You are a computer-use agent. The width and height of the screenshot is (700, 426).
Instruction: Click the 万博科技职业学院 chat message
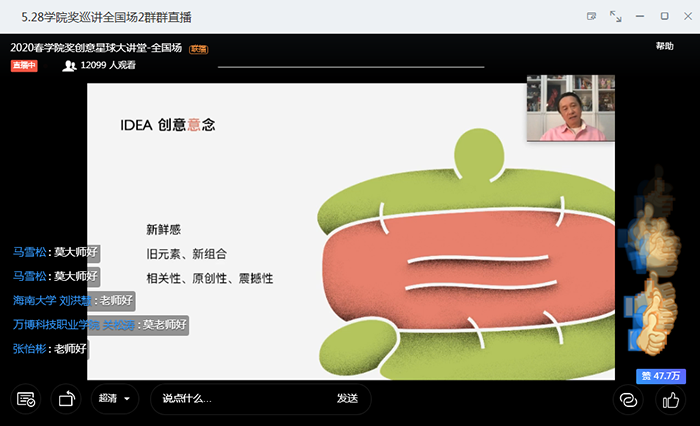(100, 325)
